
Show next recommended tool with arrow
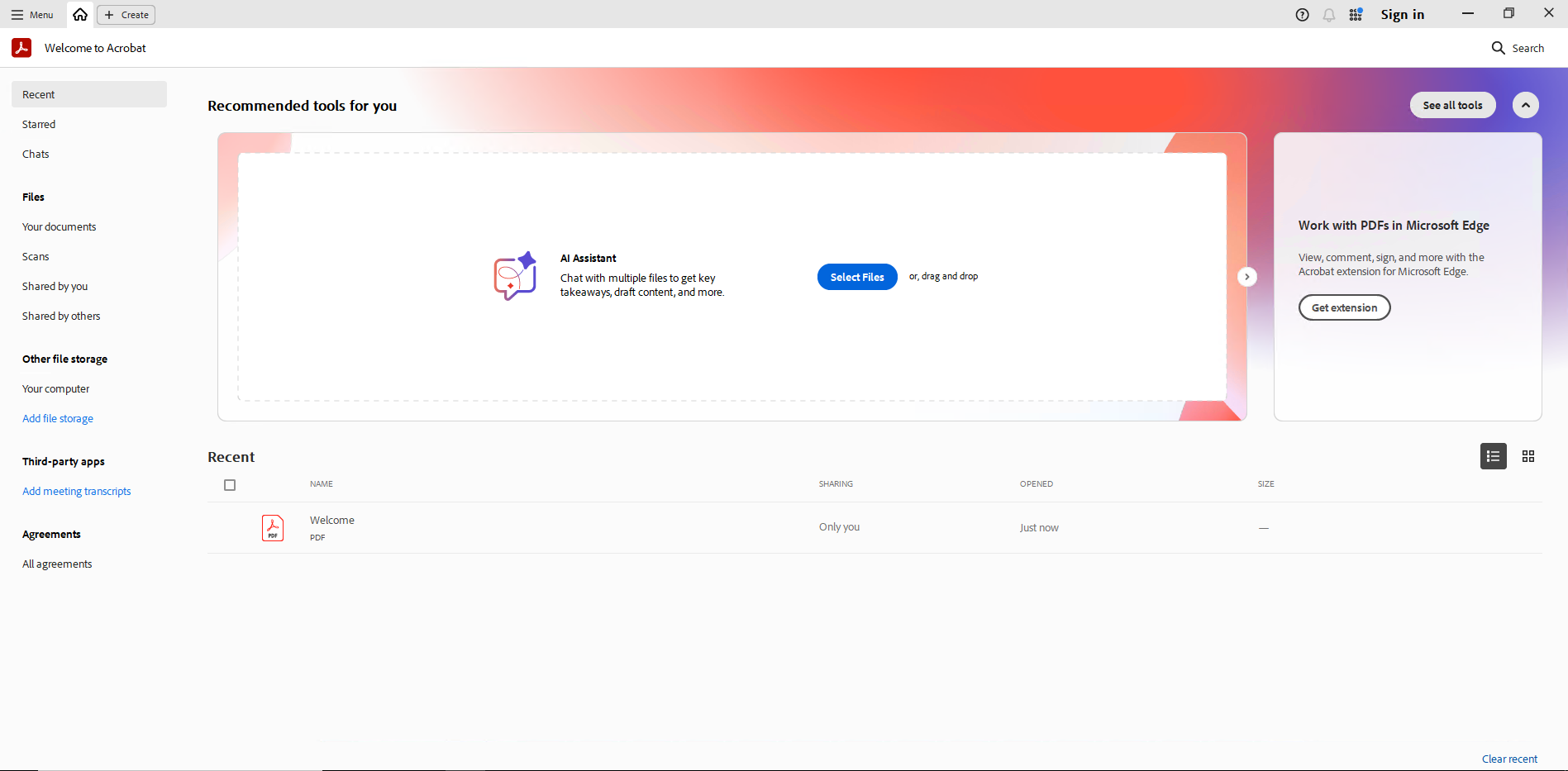coord(1246,277)
